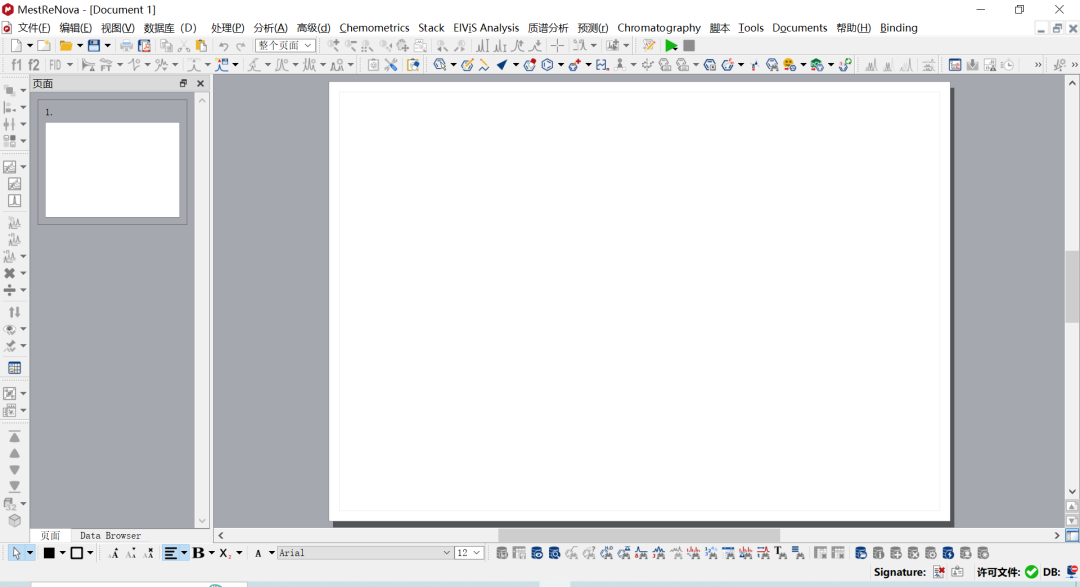Click the black fill color swatch
The width and height of the screenshot is (1080, 587).
coord(48,553)
